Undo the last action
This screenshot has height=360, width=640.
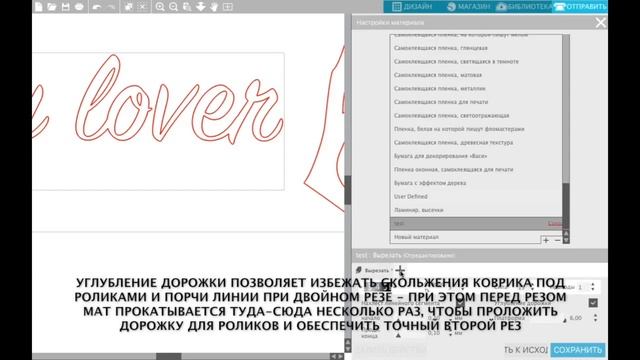pyautogui.click(x=96, y=7)
